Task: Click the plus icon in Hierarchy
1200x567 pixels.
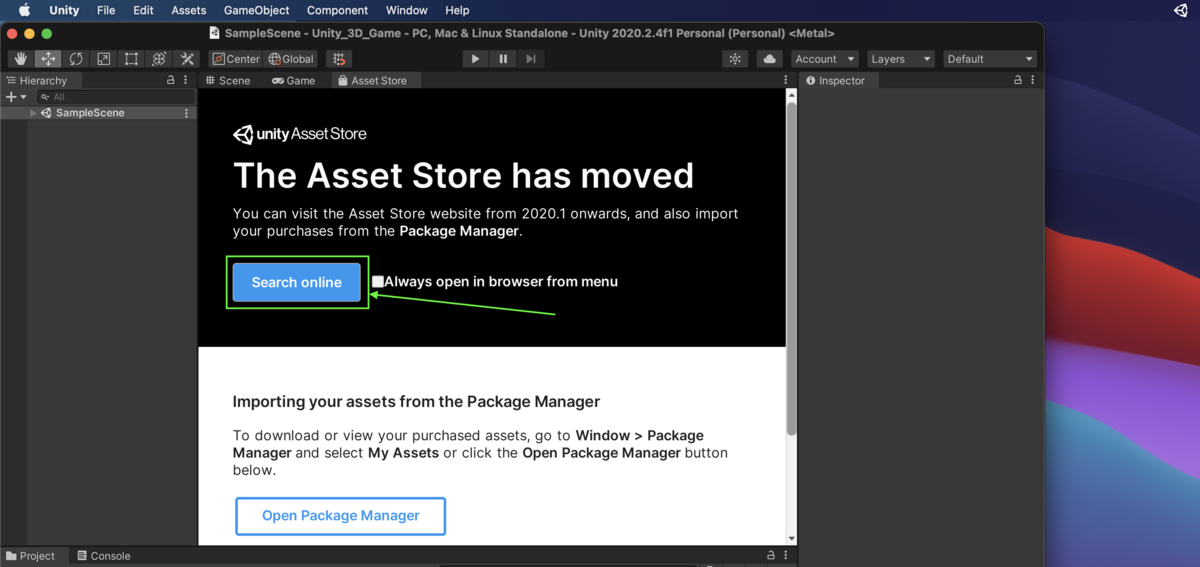Action: coord(11,97)
